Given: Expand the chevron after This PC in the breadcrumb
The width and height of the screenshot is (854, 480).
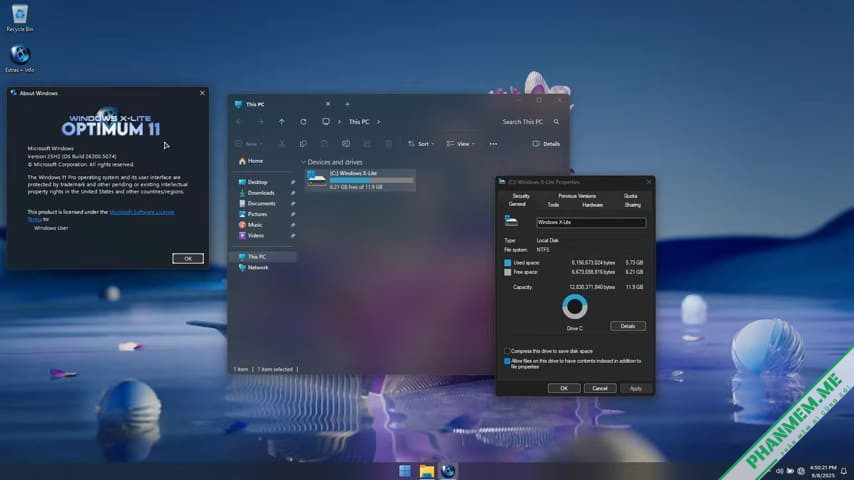Looking at the screenshot, I should tap(379, 122).
